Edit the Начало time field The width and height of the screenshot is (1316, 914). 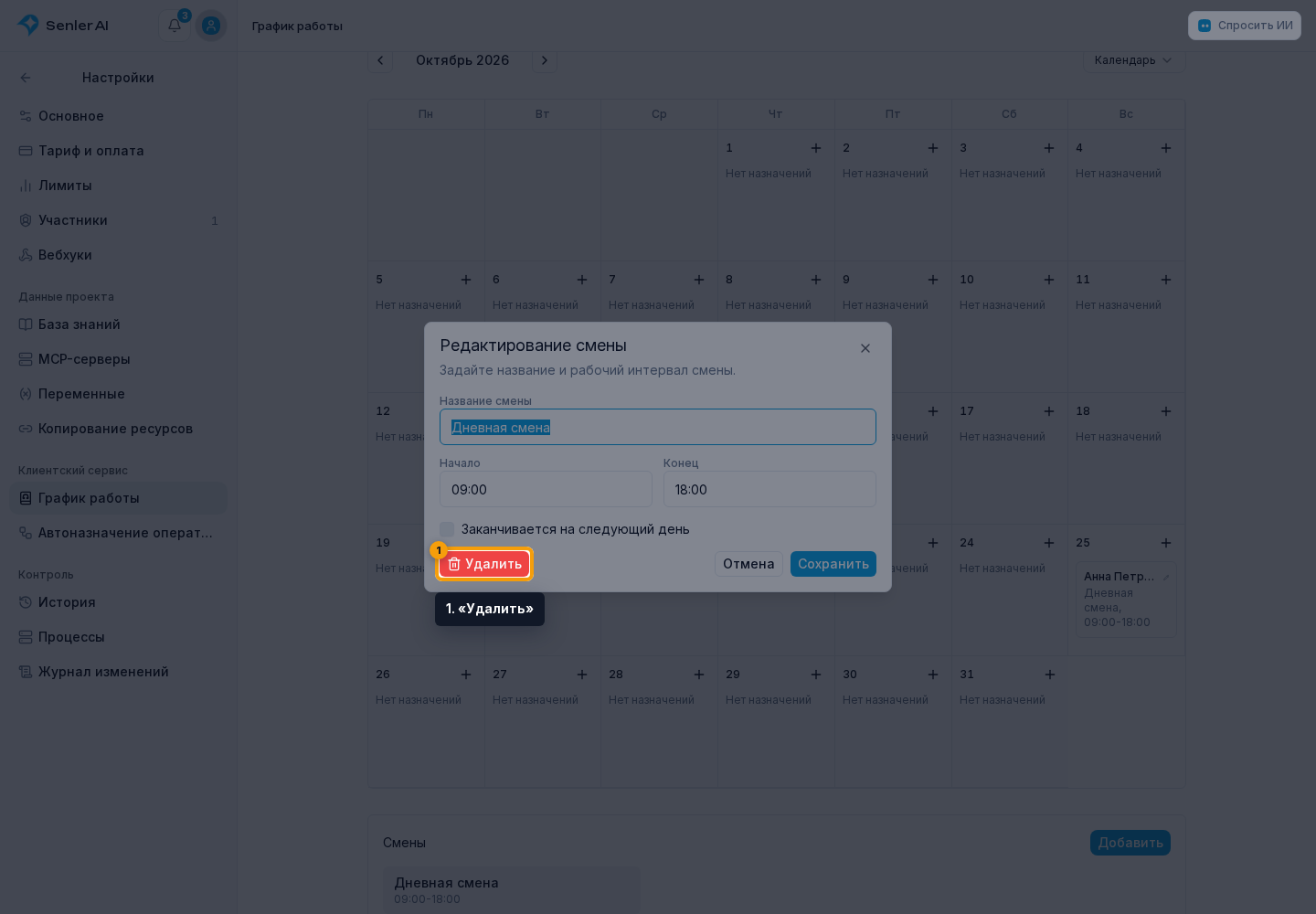pos(546,489)
